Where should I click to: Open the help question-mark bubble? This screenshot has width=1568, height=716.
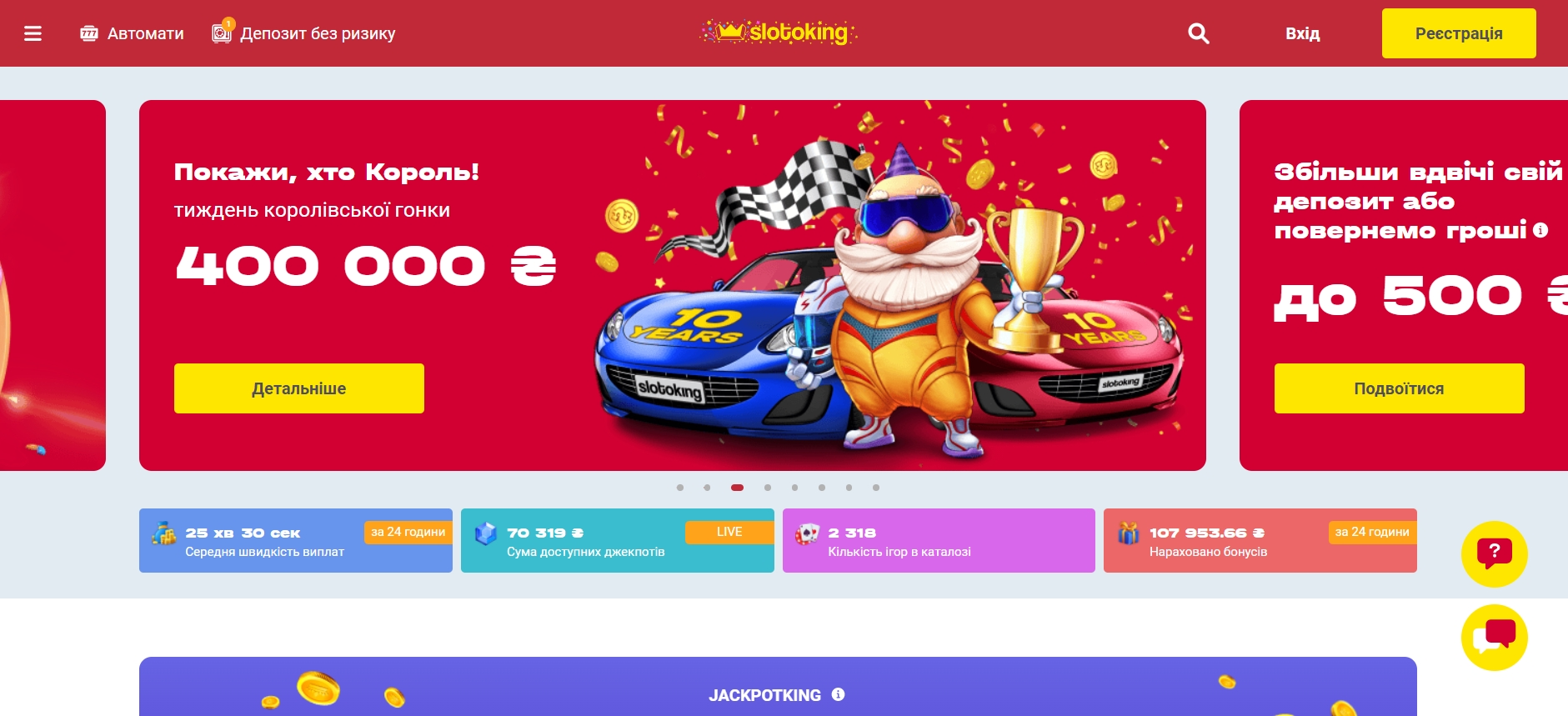(1494, 554)
